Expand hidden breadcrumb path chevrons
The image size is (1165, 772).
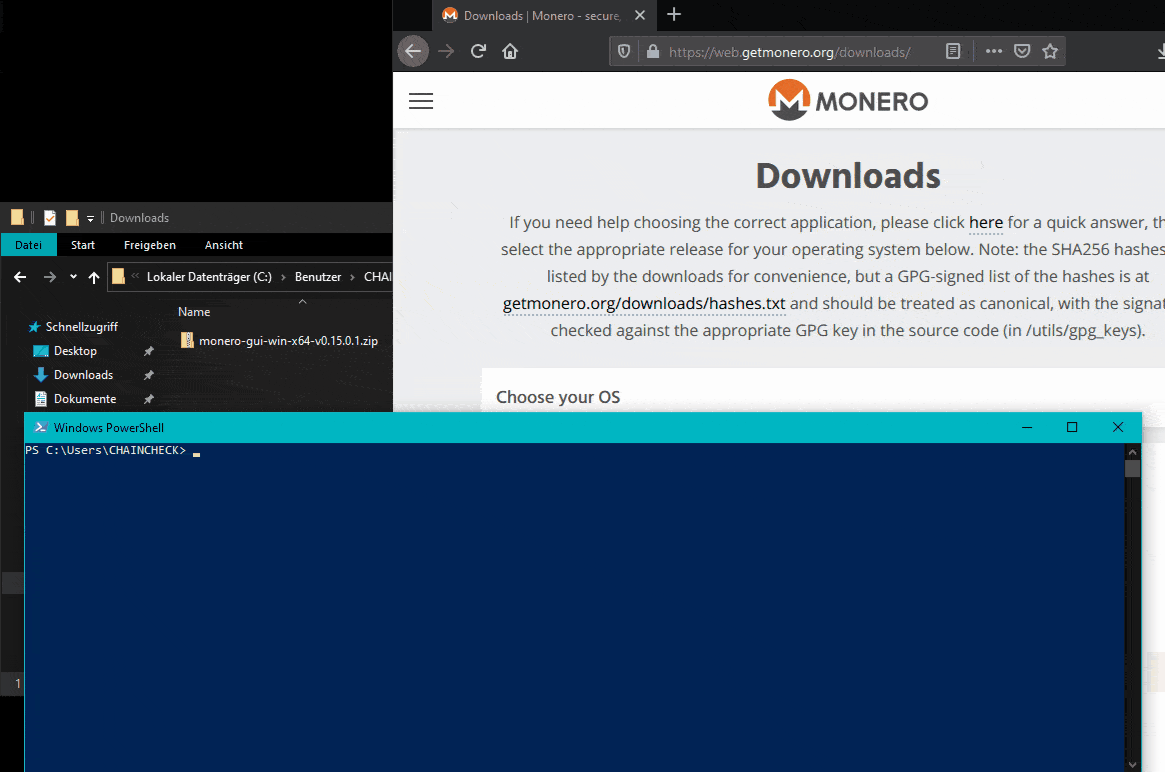[x=135, y=276]
